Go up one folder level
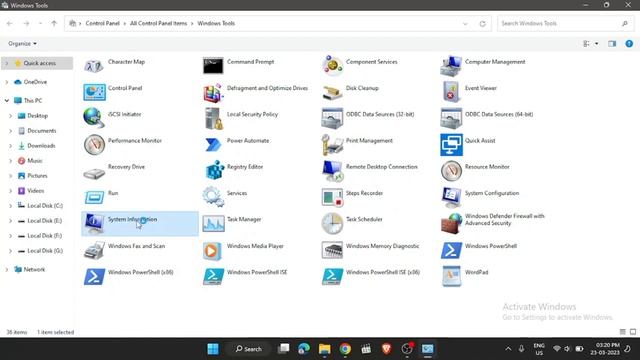This screenshot has height=360, width=640. coord(54,24)
